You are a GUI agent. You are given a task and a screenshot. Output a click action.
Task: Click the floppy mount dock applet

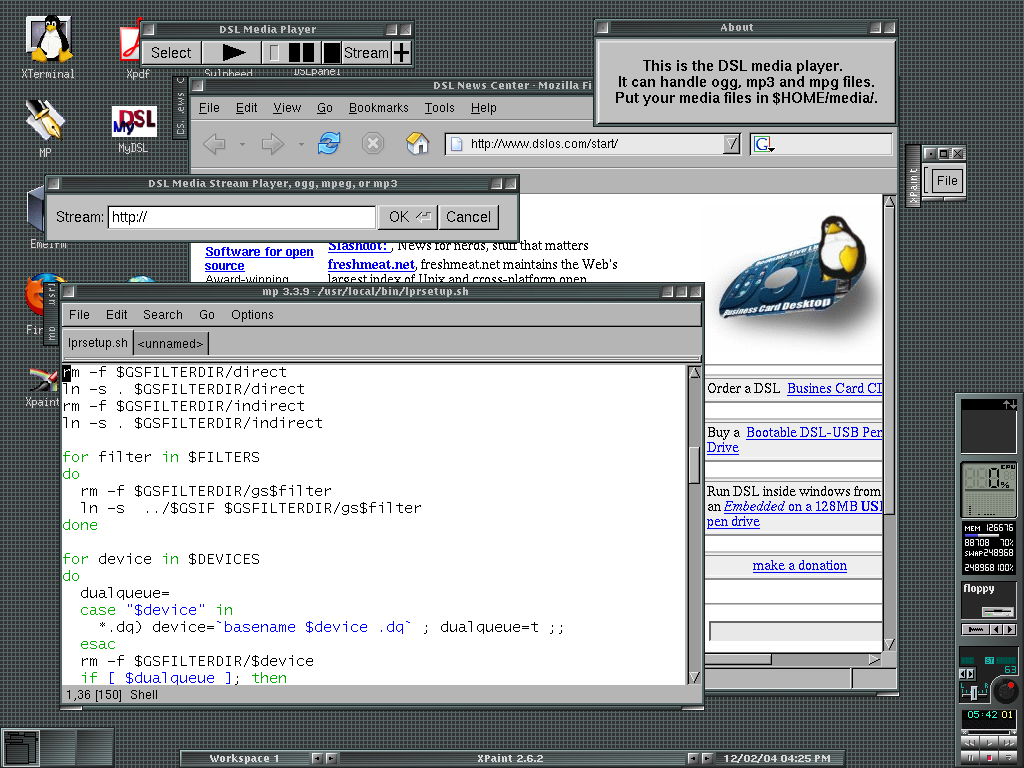989,600
